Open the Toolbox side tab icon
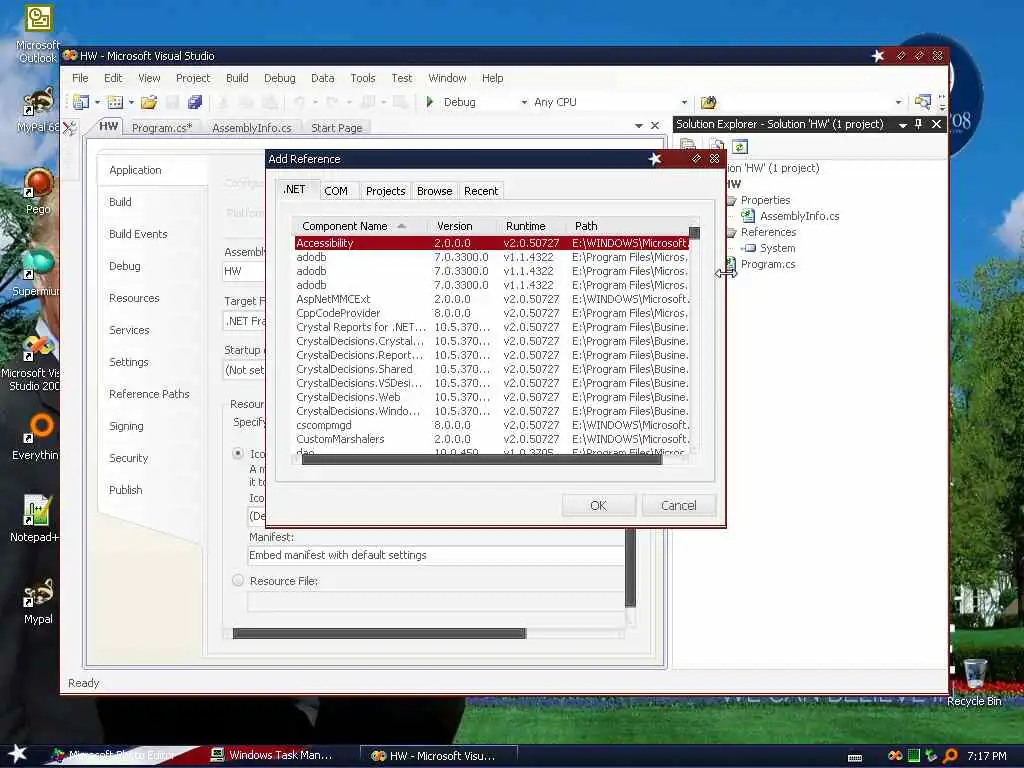Viewport: 1024px width, 768px height. [69, 128]
